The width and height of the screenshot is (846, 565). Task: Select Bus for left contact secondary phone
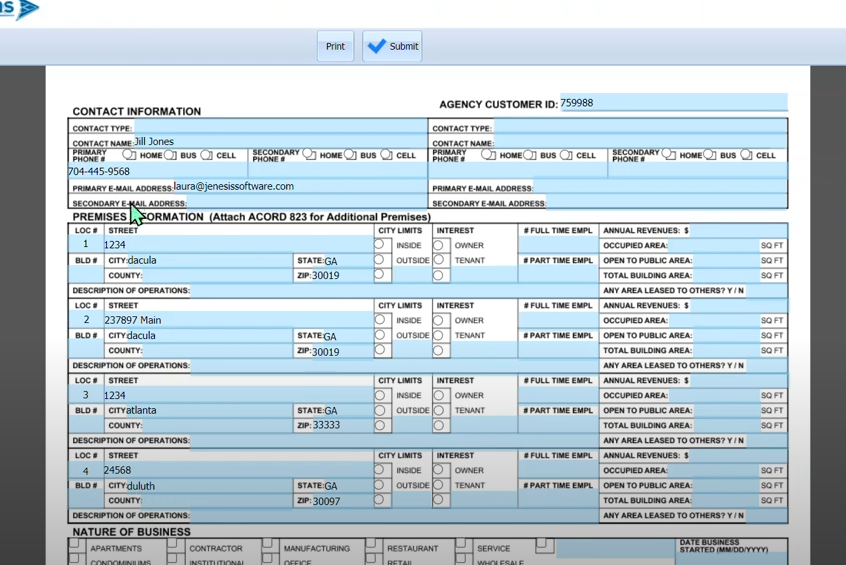pos(351,155)
